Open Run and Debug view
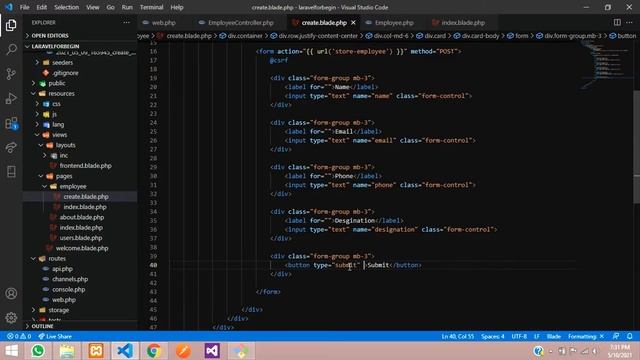Viewport: 640px width, 360px height. click(x=11, y=98)
